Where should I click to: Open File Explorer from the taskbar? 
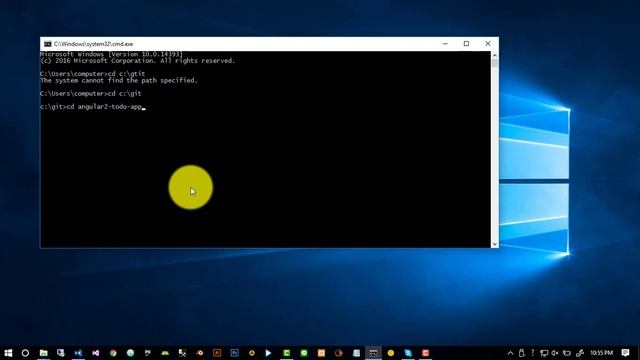[x=43, y=353]
